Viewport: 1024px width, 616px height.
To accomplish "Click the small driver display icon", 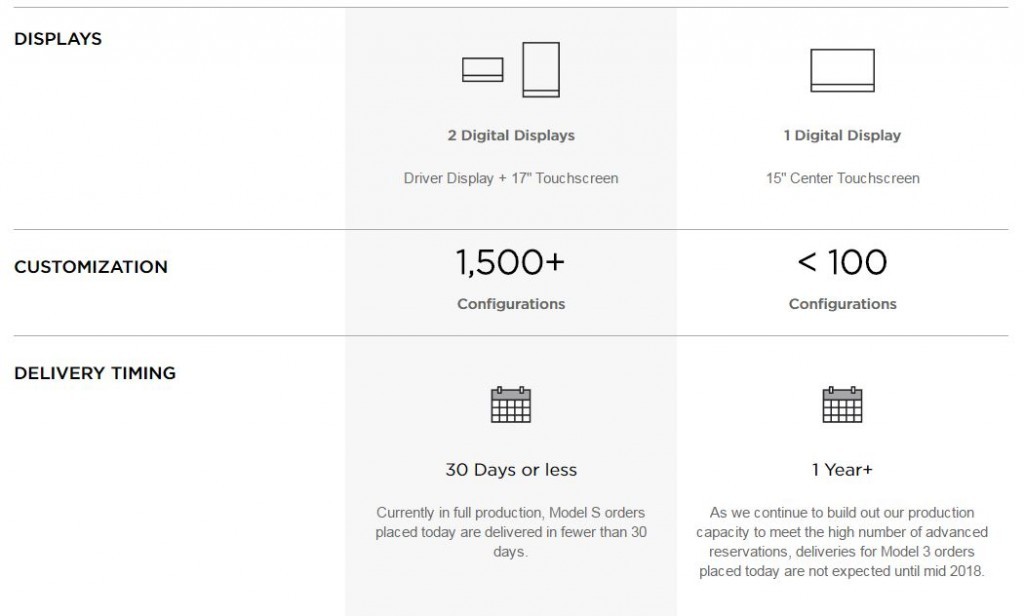I will (483, 70).
